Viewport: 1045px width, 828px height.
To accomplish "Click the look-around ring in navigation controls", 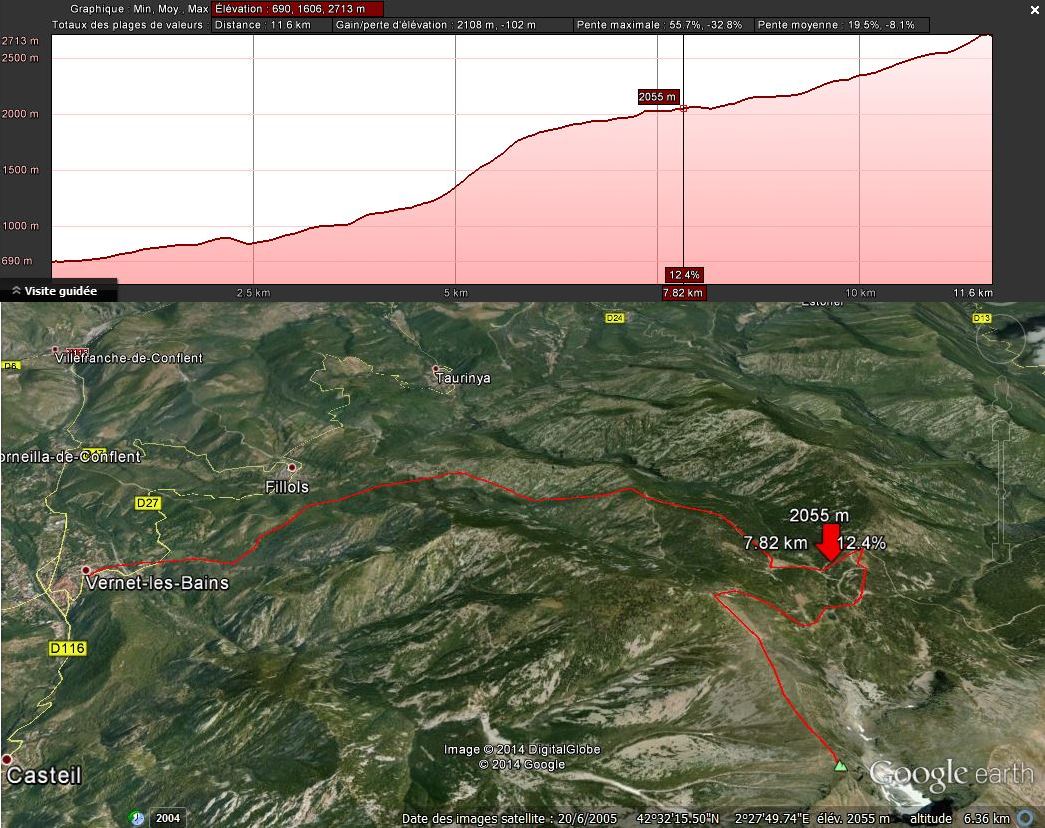I will point(1002,339).
